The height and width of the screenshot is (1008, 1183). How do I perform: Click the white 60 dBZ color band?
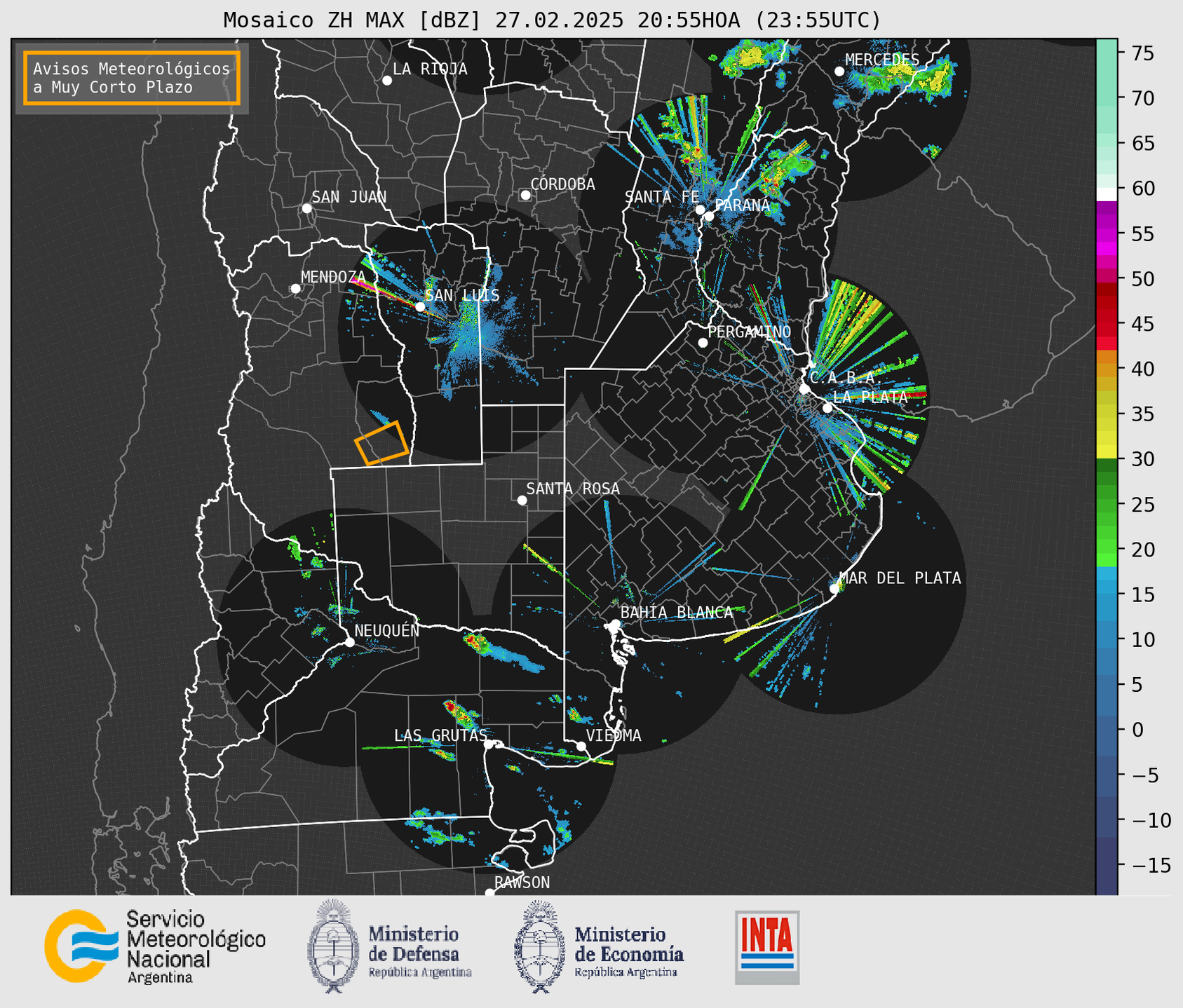point(1107,193)
